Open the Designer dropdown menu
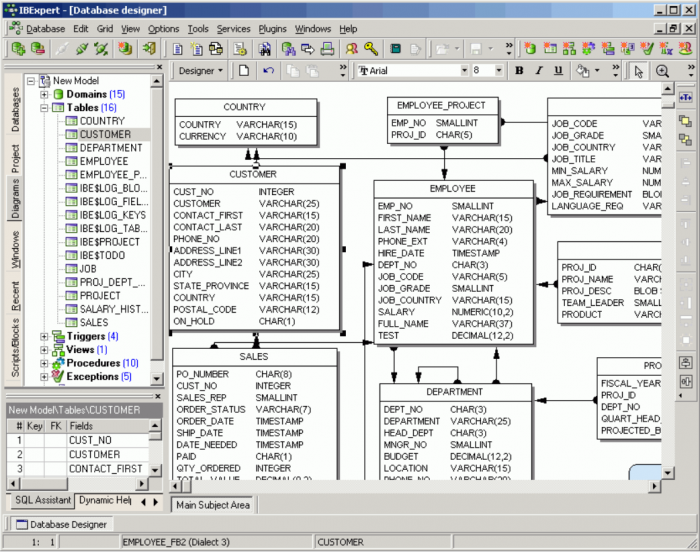 click(x=200, y=71)
